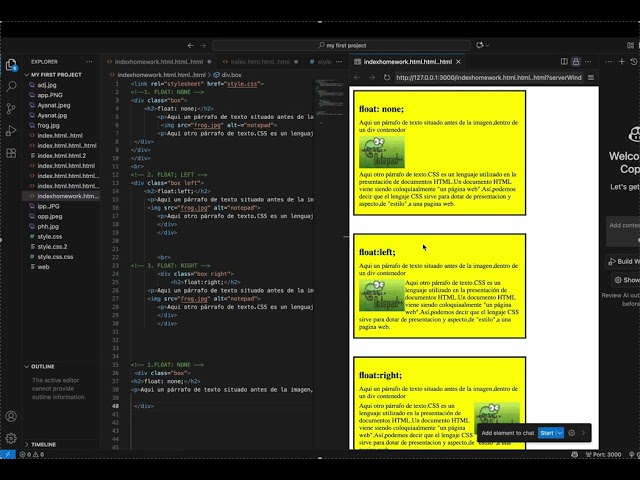The height and width of the screenshot is (480, 640).
Task: Toggle the lock group icon
Action: (x=576, y=62)
